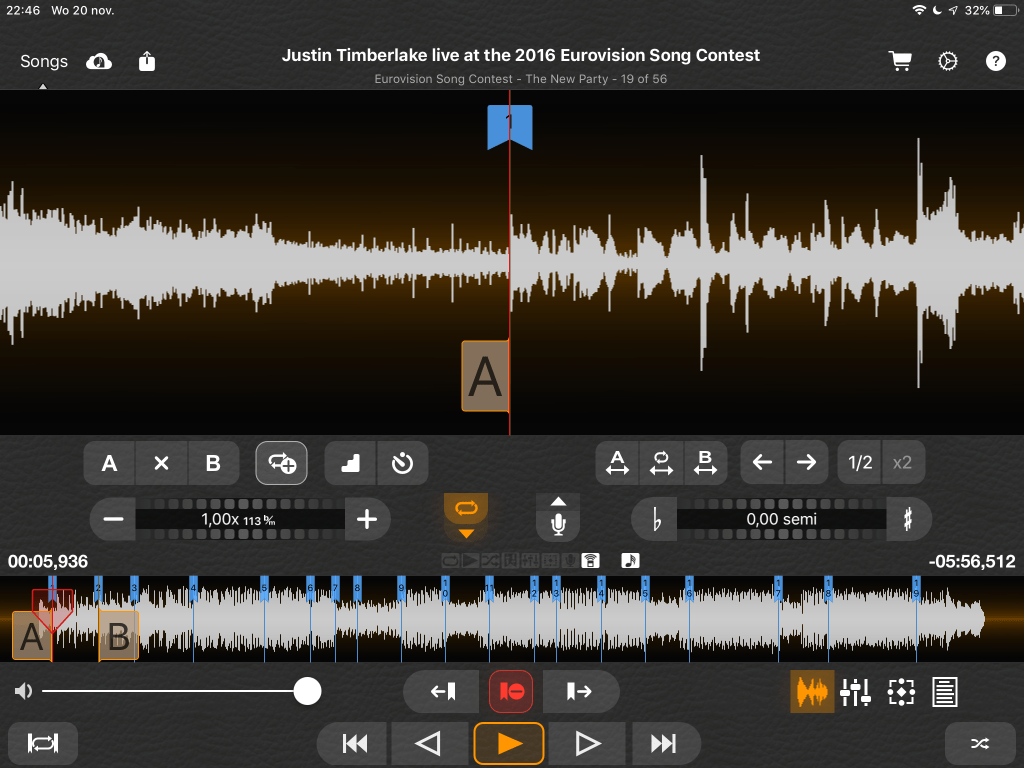1024x768 pixels.
Task: Expand the Songs list menu
Action: click(44, 62)
